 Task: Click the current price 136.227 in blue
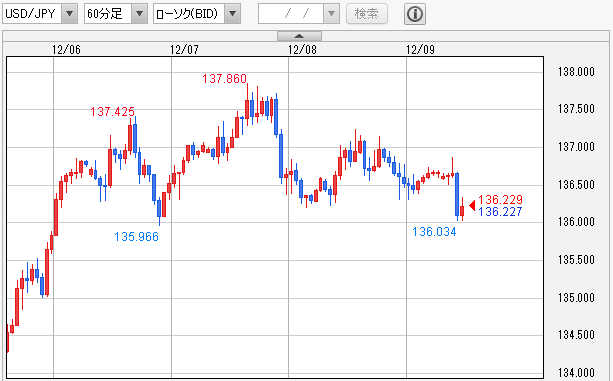[500, 211]
